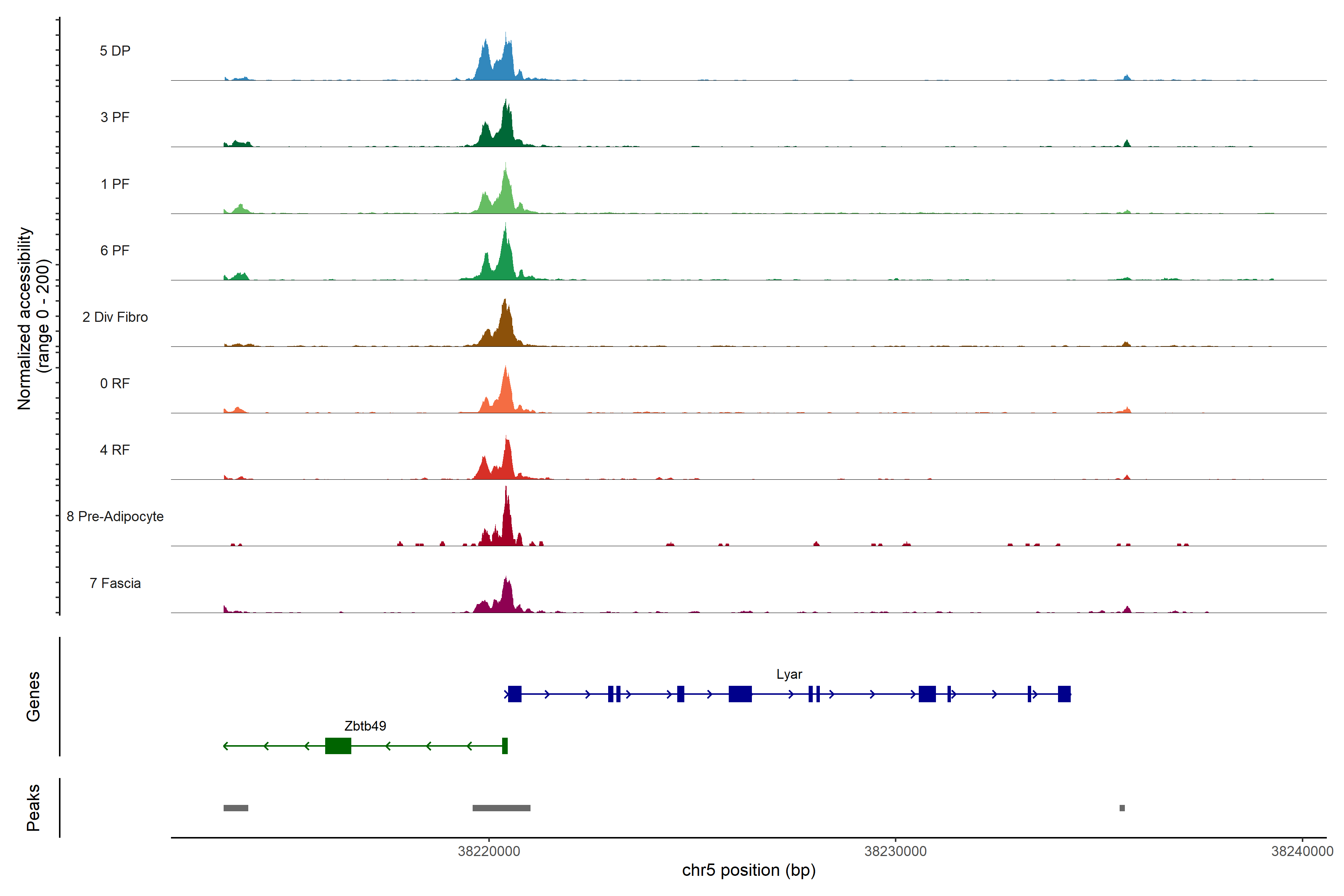1344x896 pixels.
Task: Click the middle gray peak bar
Action: click(x=501, y=808)
